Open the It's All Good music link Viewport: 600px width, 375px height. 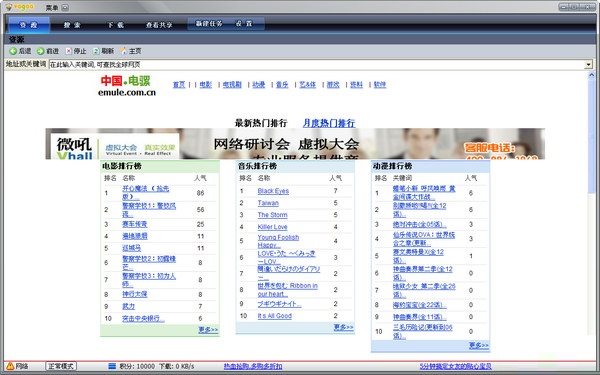point(274,316)
